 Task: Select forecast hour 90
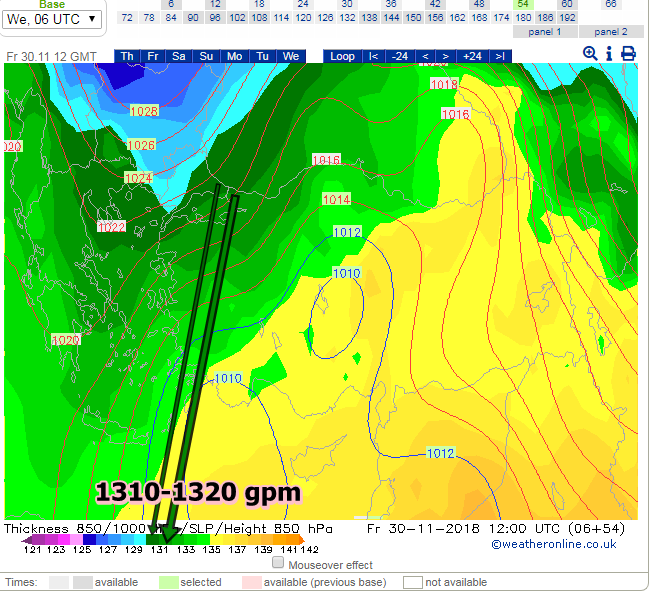193,18
